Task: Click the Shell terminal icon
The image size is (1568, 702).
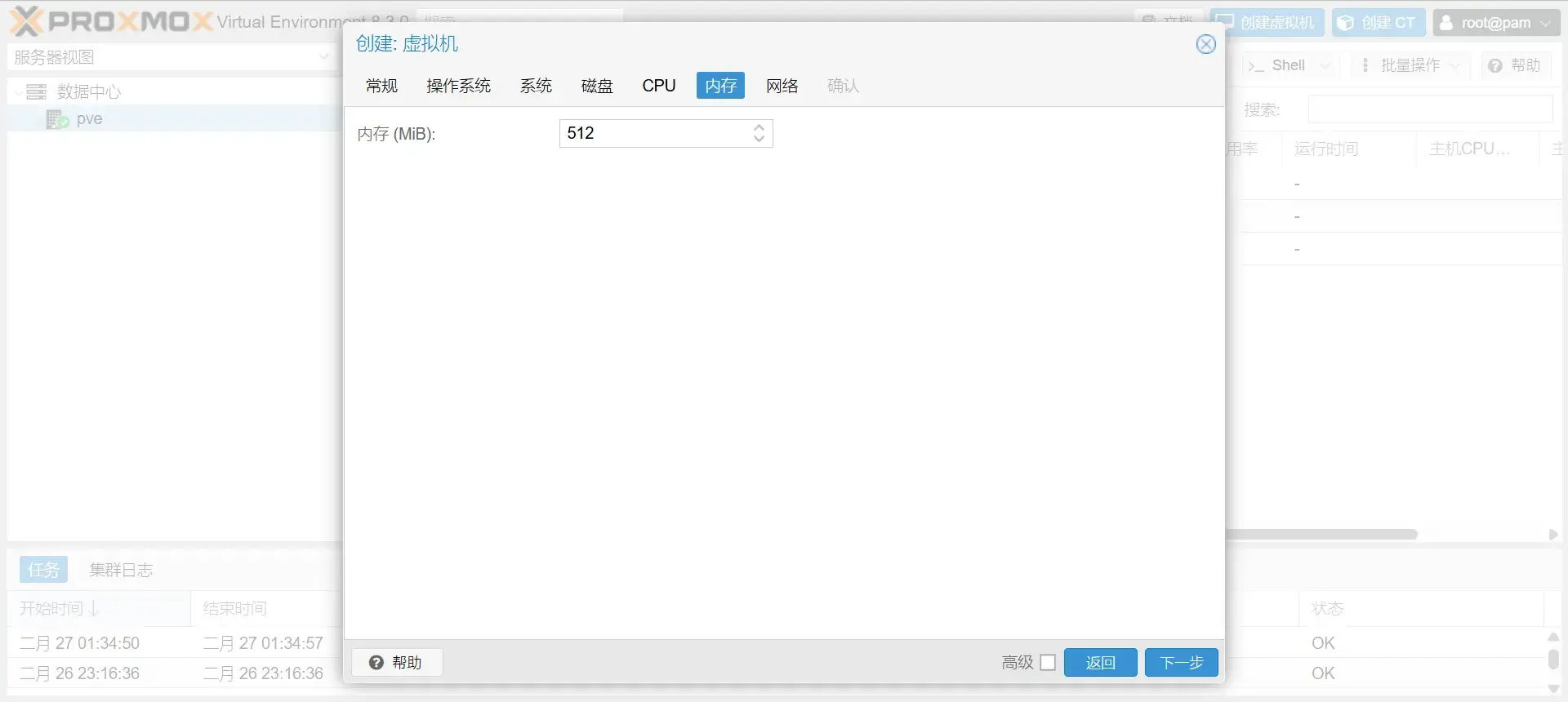Action: pyautogui.click(x=1256, y=66)
